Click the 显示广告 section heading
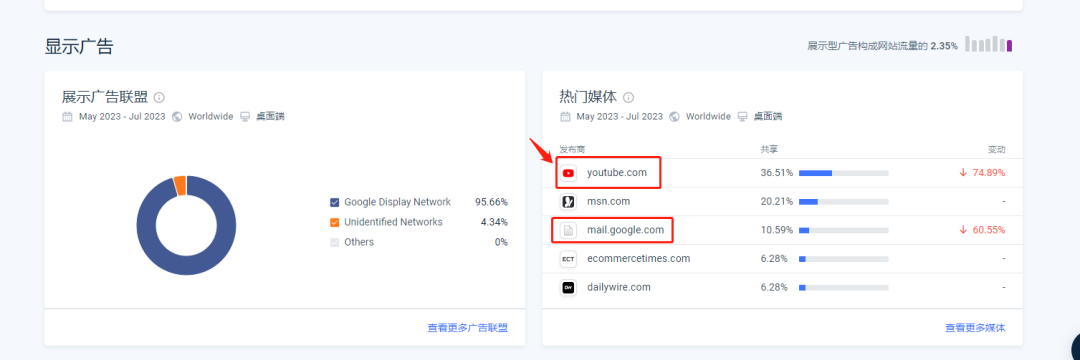Image resolution: width=1080 pixels, height=360 pixels. (79, 47)
